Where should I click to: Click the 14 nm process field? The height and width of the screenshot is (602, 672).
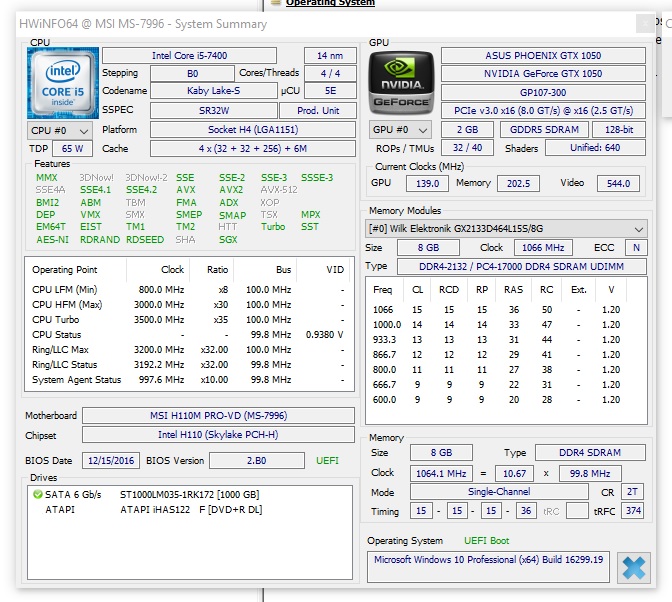(x=330, y=56)
